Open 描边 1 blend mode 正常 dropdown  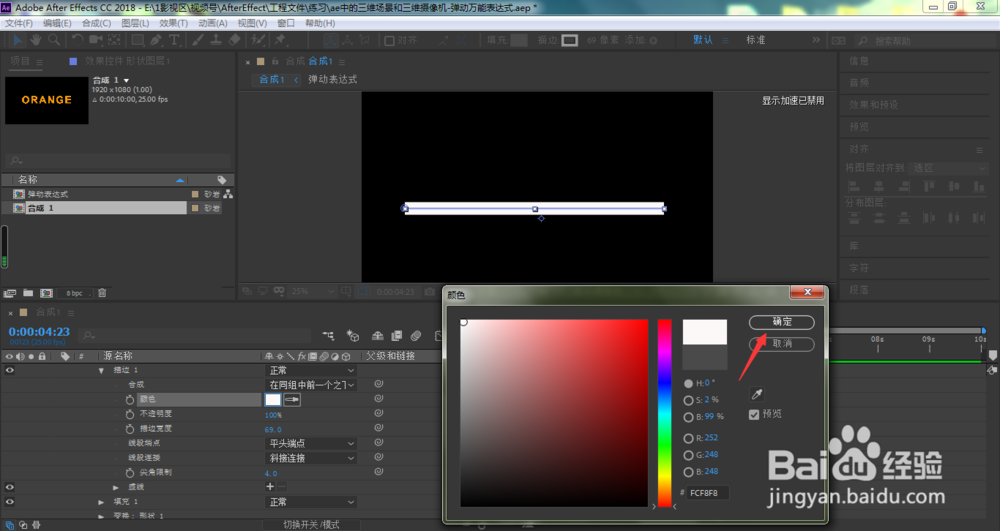point(311,370)
